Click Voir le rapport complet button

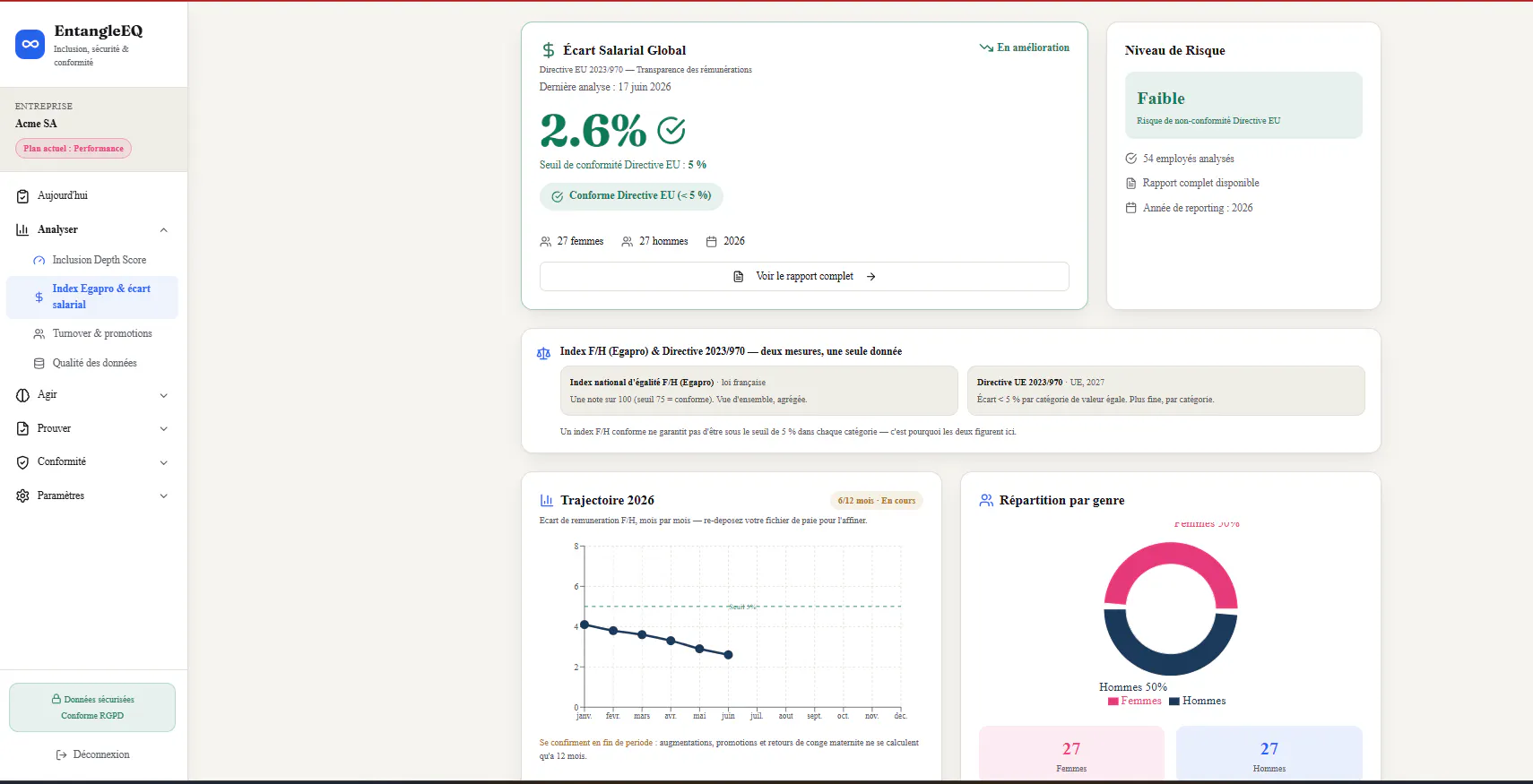(804, 277)
